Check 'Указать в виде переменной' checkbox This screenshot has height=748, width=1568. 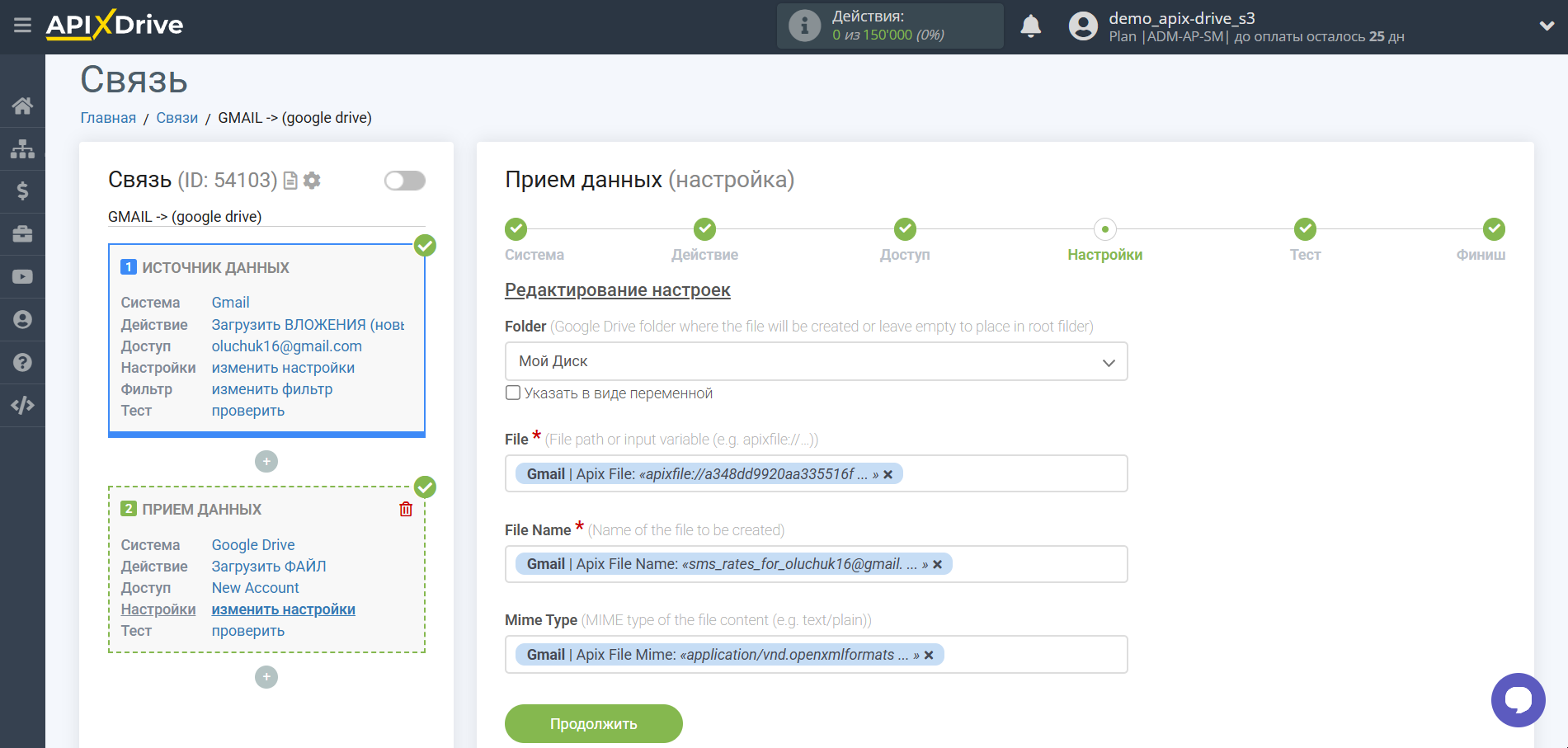[513, 393]
